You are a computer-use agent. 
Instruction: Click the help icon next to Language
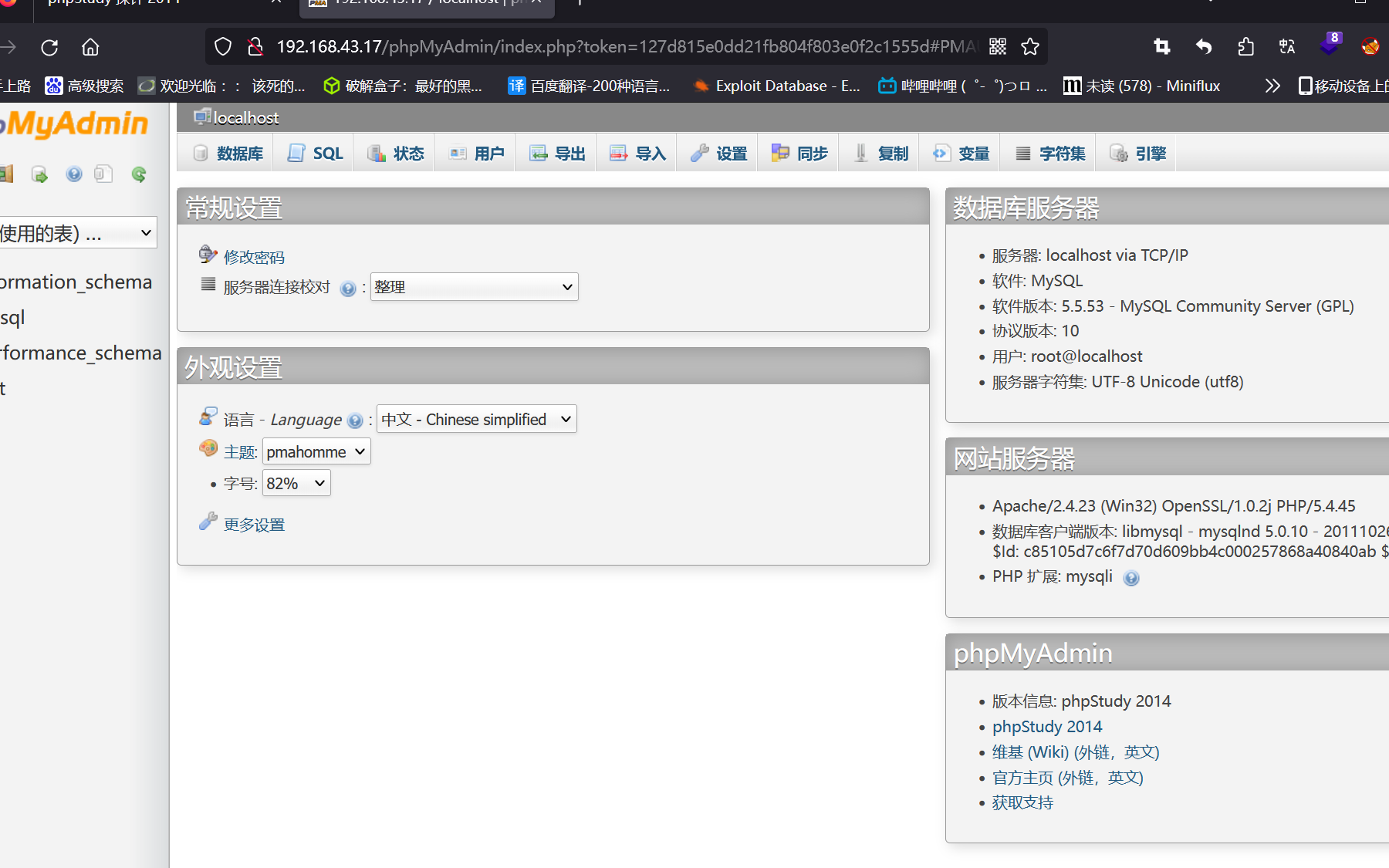click(355, 420)
